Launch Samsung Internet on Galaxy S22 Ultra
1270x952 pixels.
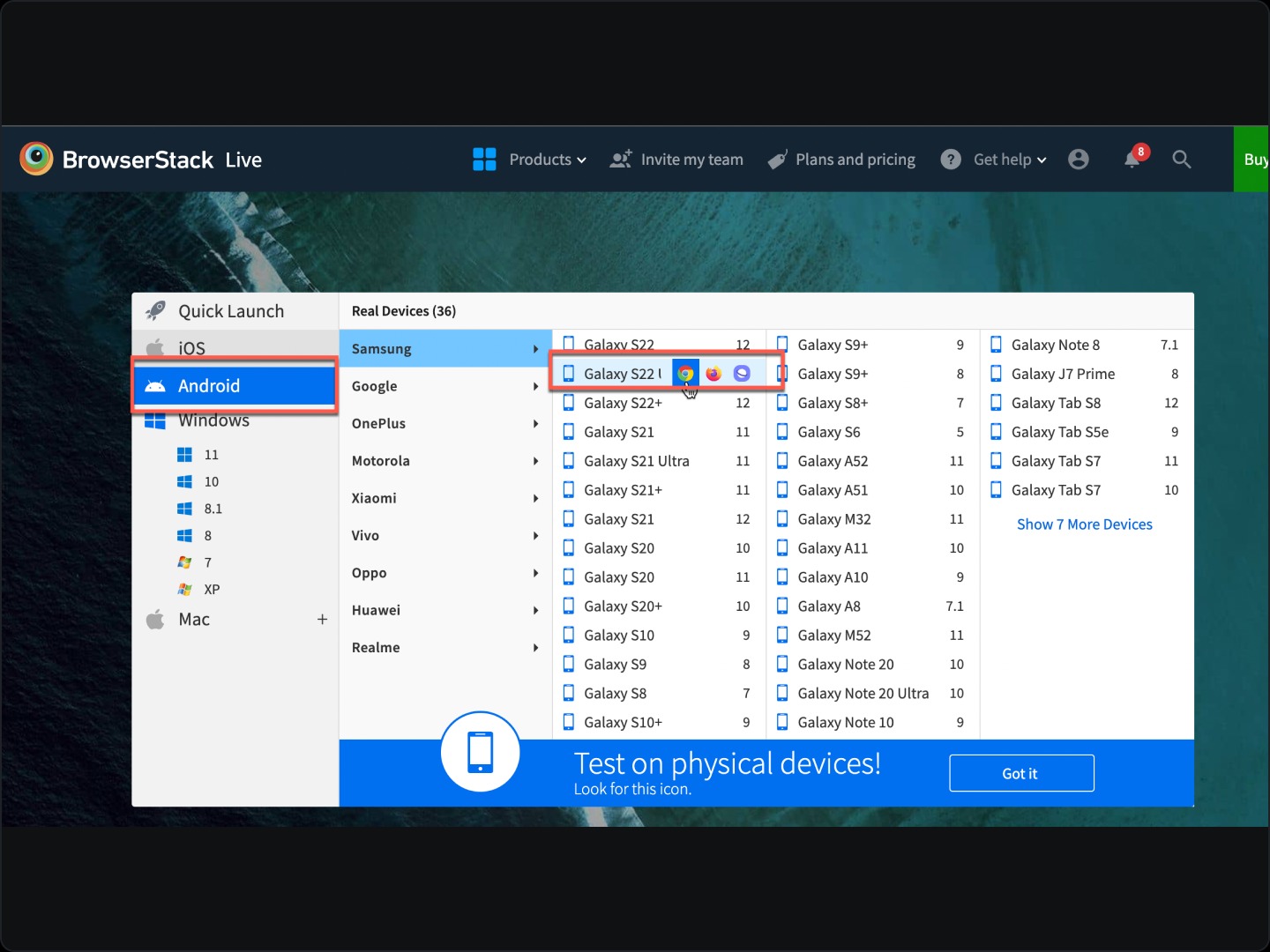click(742, 374)
